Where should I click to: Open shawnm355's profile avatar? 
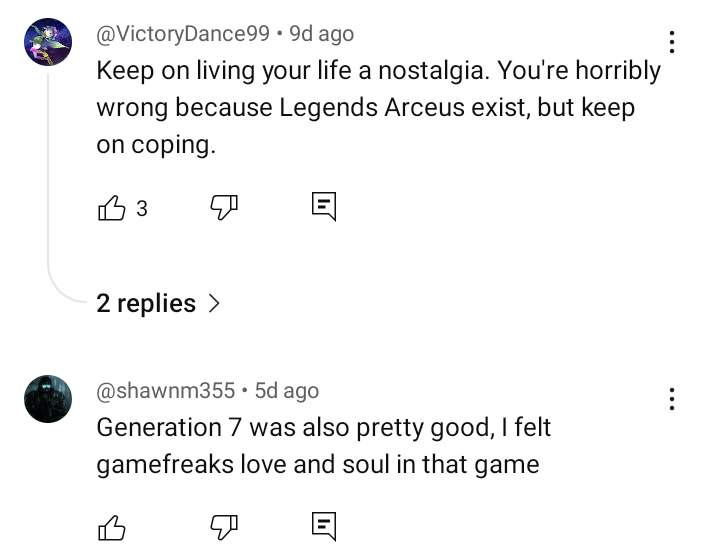(47, 399)
